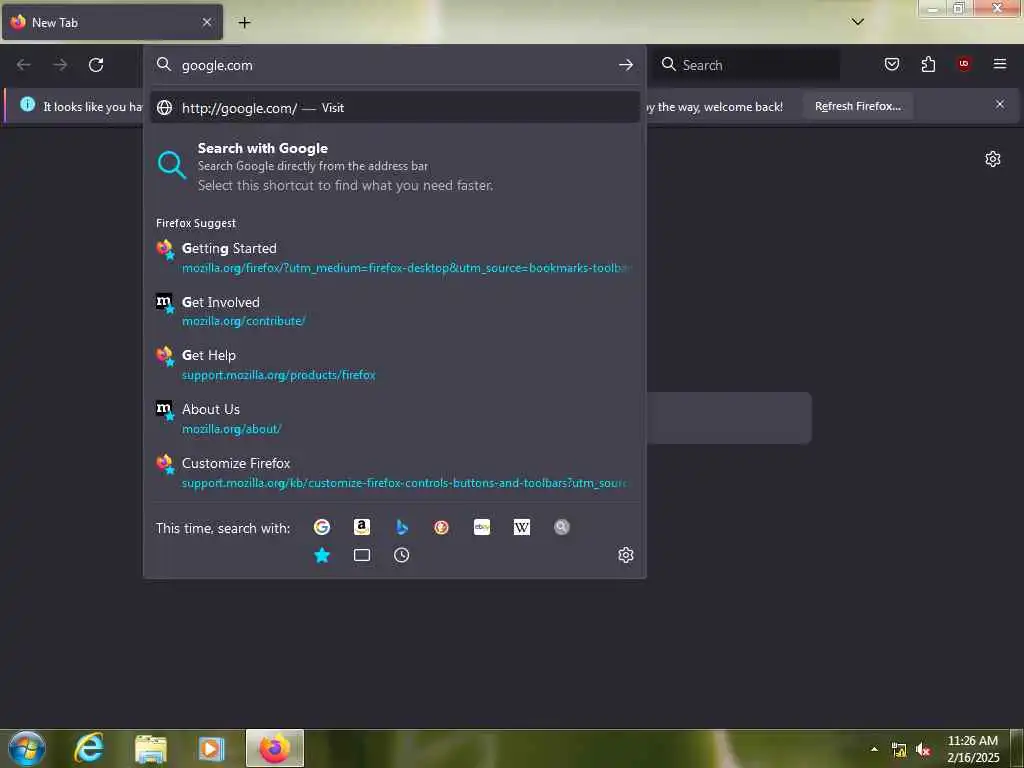Click the forward navigation arrow

[x=60, y=65]
